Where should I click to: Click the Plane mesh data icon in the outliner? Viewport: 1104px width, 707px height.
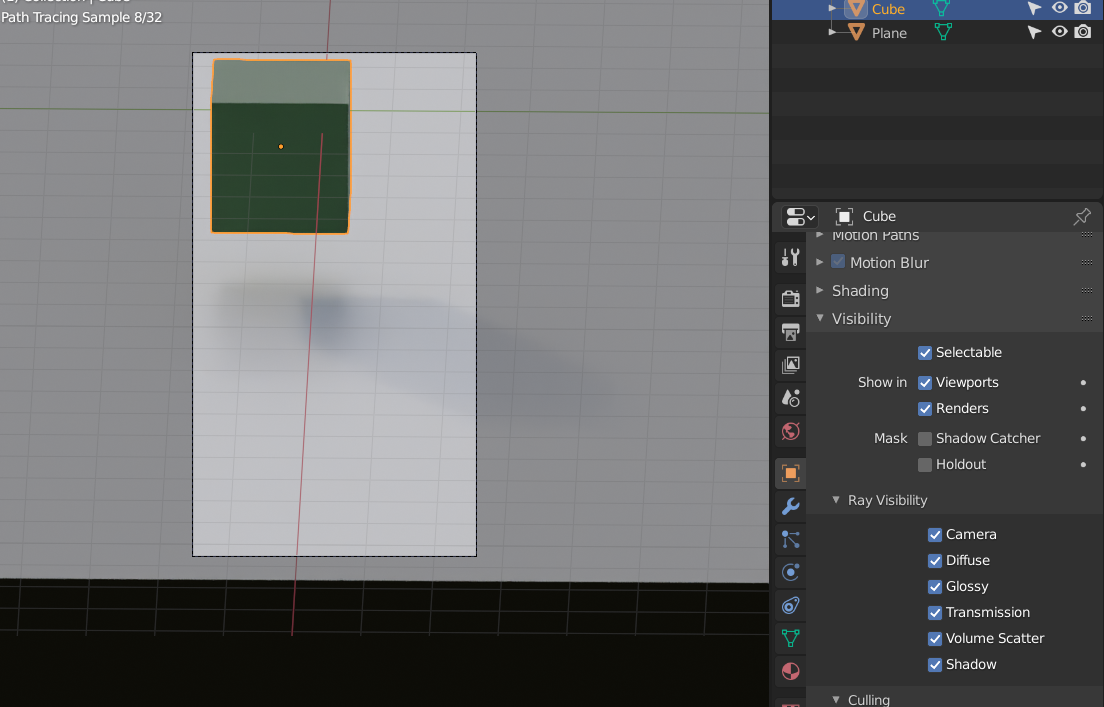pyautogui.click(x=943, y=32)
